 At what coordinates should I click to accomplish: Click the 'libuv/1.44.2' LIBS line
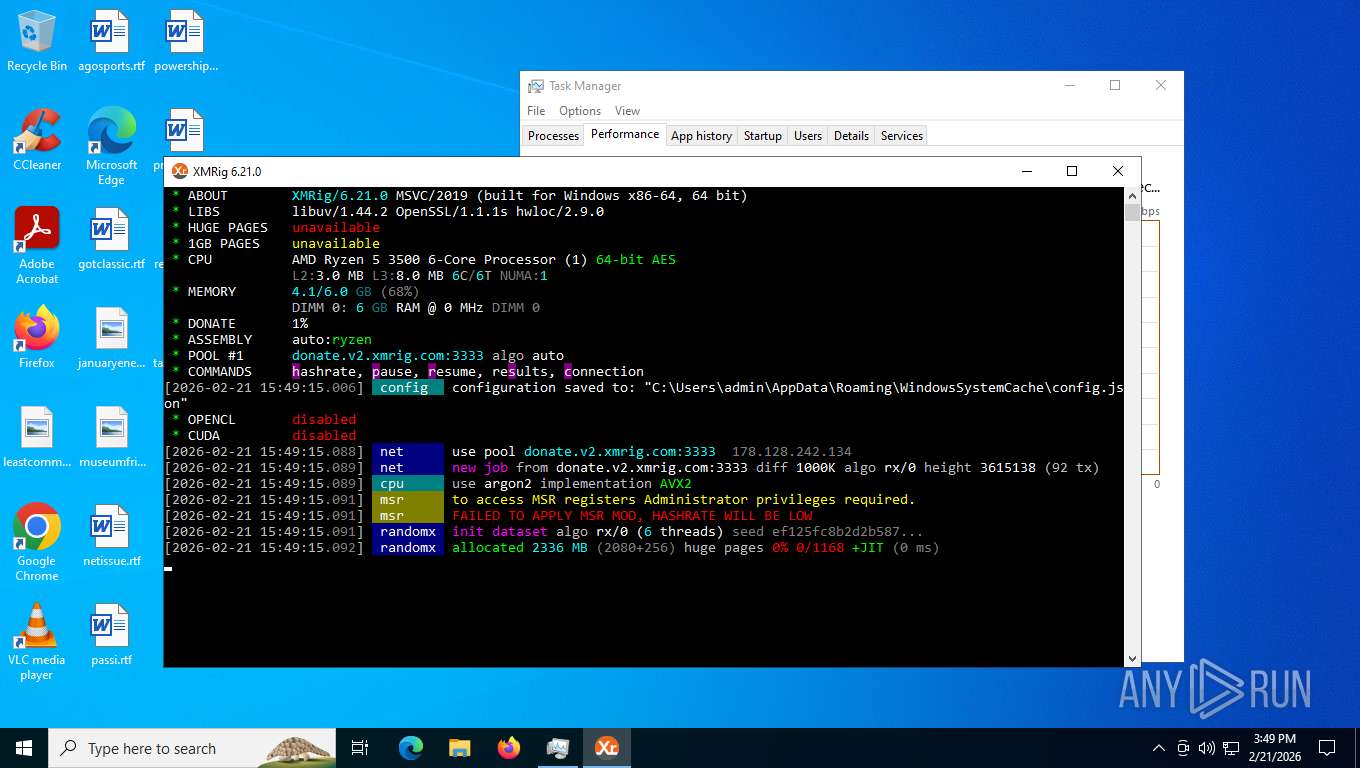pos(448,212)
